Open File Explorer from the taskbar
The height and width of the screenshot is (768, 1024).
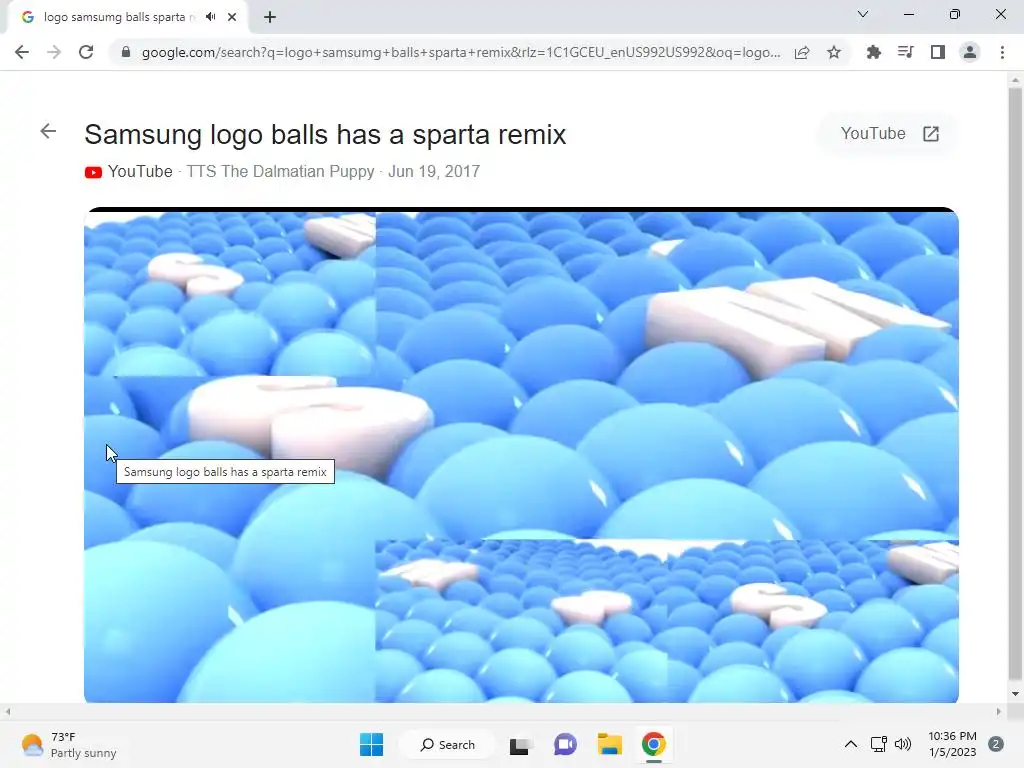click(609, 744)
